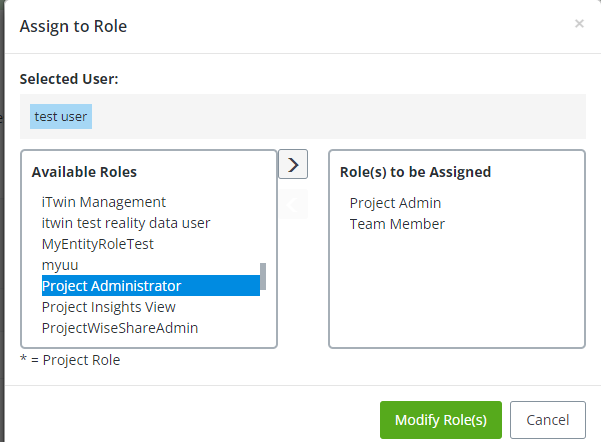
Task: Select iTwin Management in Available Roles
Action: [103, 202]
